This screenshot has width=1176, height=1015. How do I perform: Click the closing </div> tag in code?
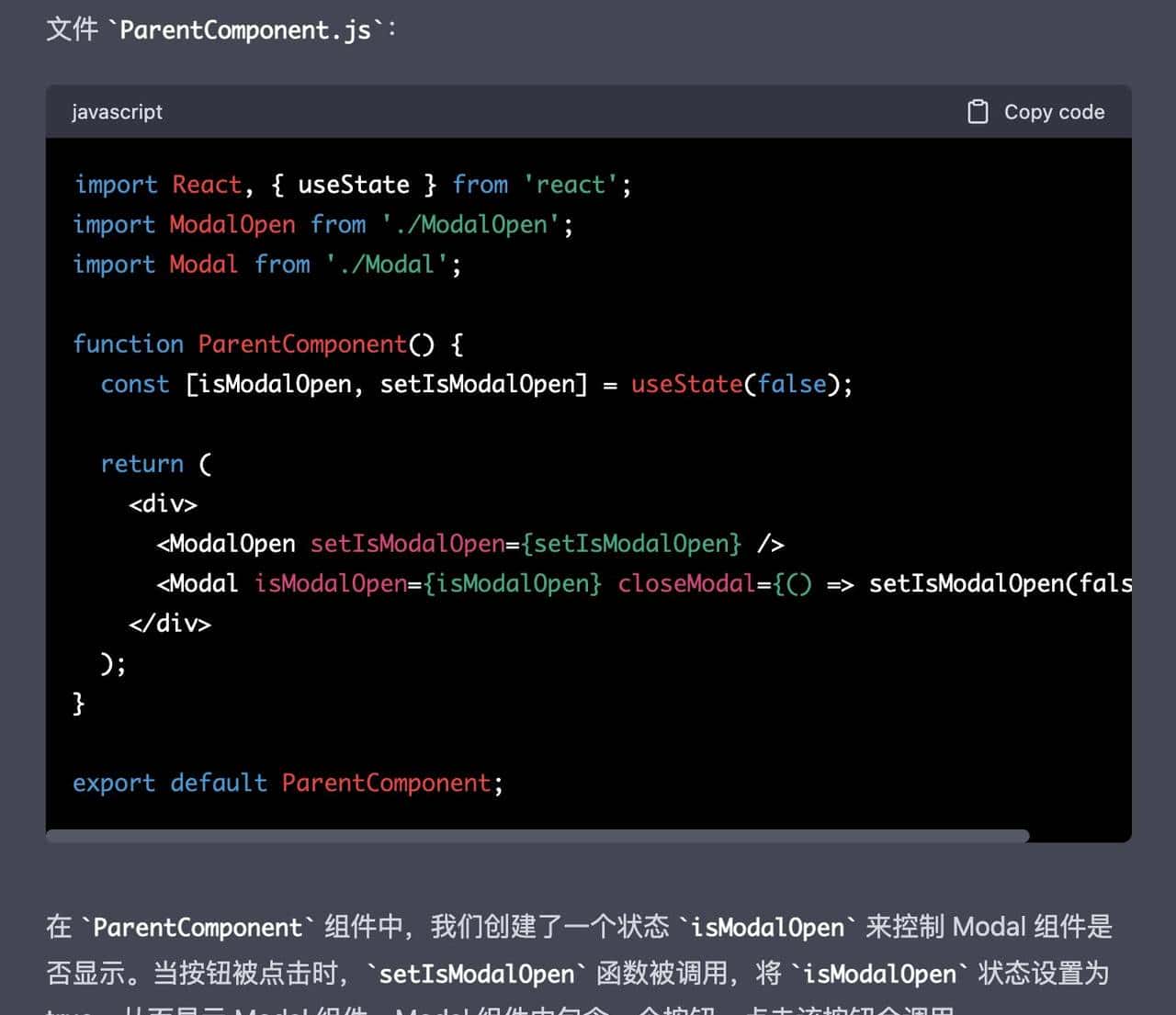[x=170, y=624]
